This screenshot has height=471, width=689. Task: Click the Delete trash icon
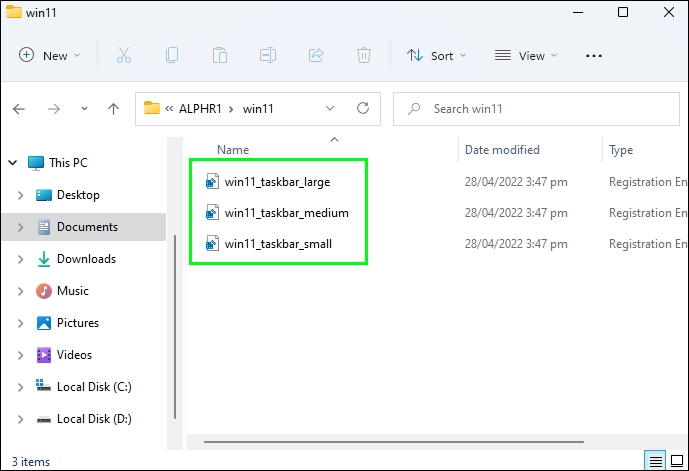click(364, 56)
